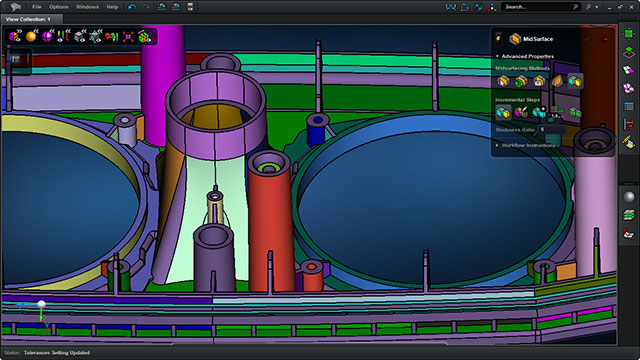The image size is (640, 360).
Task: Click the blue polygon selection icon
Action: click(465, 7)
